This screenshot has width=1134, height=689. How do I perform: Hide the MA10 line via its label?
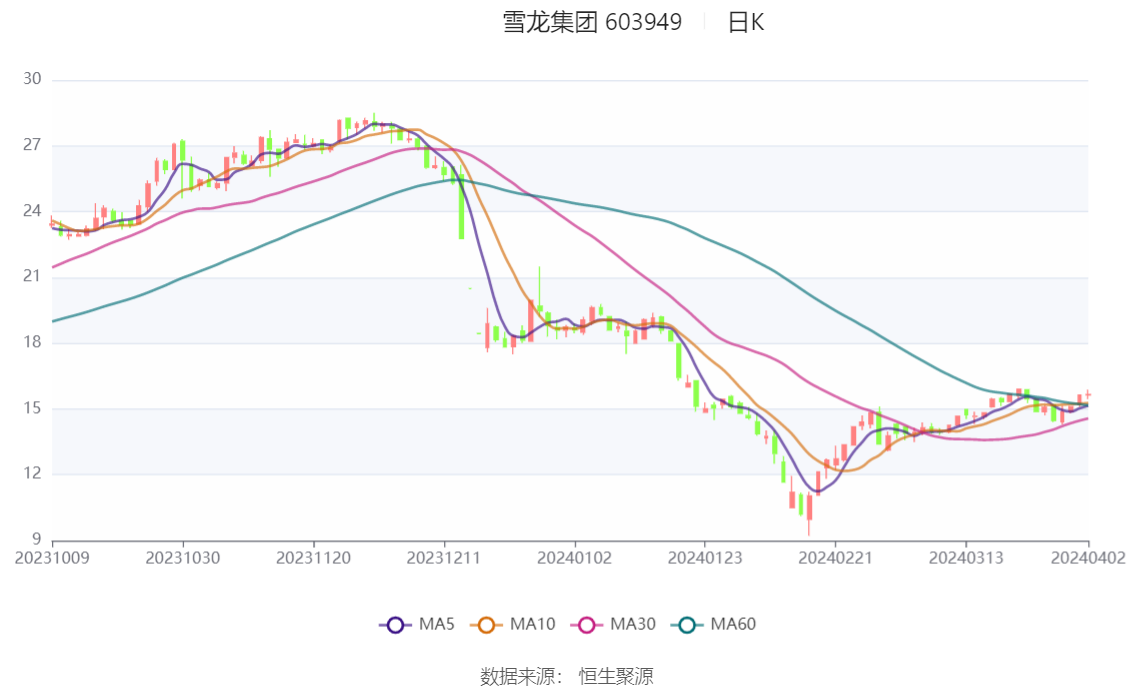click(x=532, y=624)
